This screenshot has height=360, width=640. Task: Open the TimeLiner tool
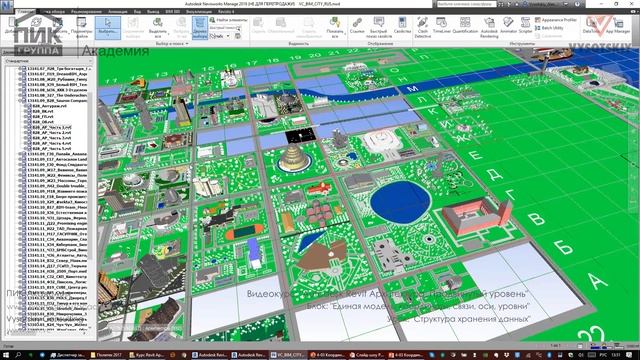pyautogui.click(x=441, y=25)
